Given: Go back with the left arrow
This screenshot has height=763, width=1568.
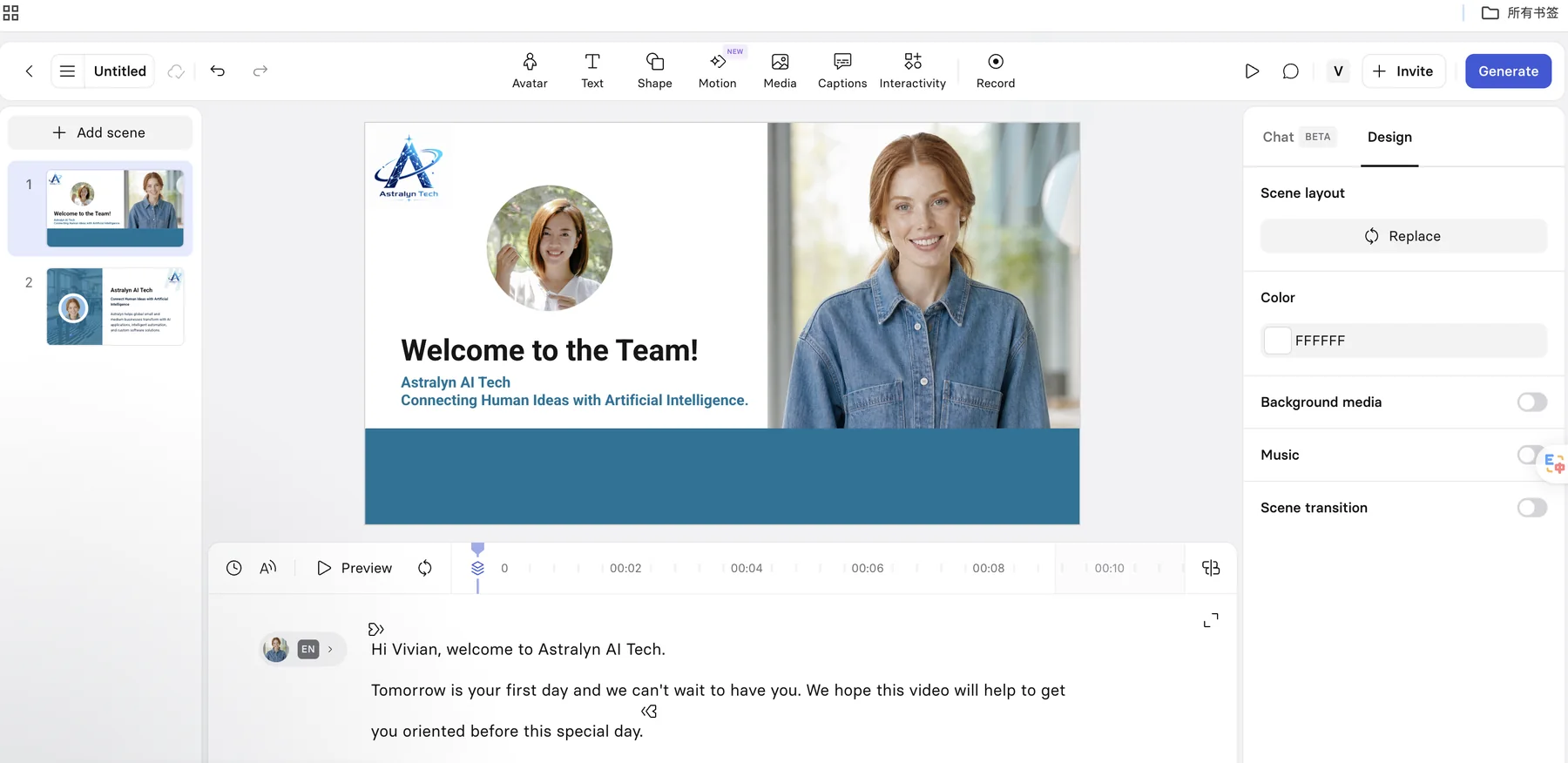Looking at the screenshot, I should (x=30, y=71).
